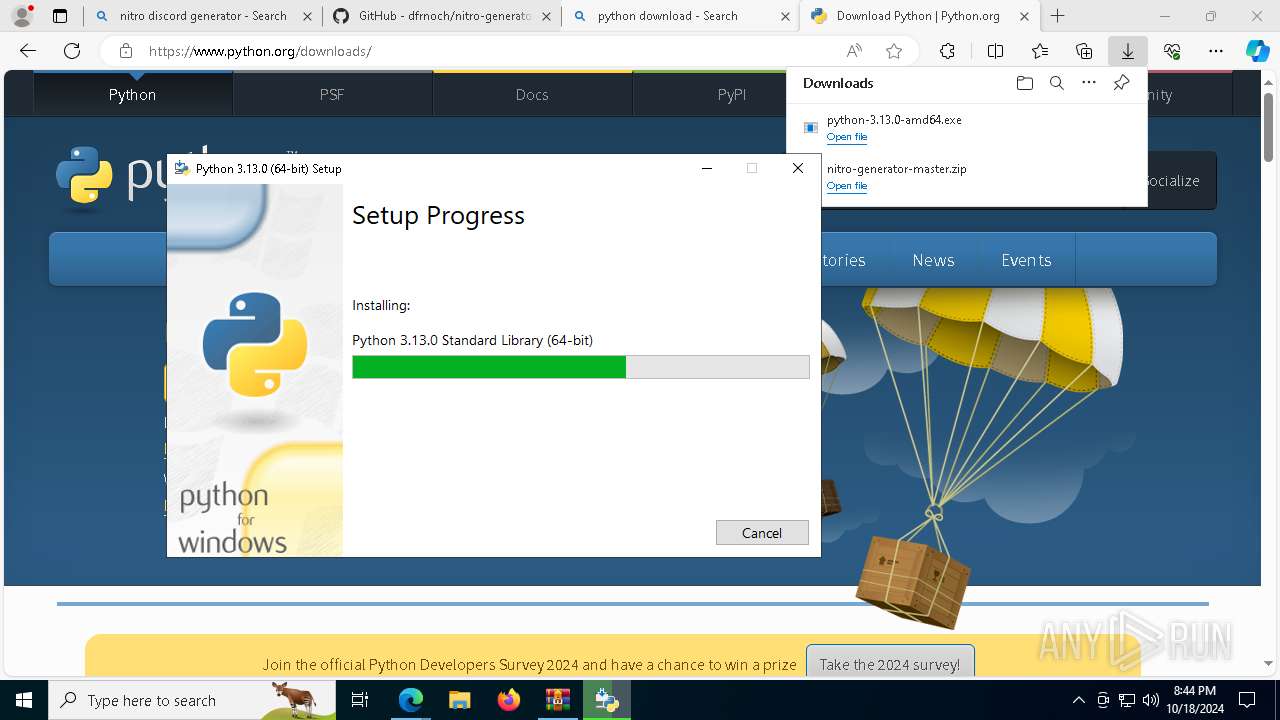1280x720 pixels.
Task: View site information lock icon
Action: [125, 51]
